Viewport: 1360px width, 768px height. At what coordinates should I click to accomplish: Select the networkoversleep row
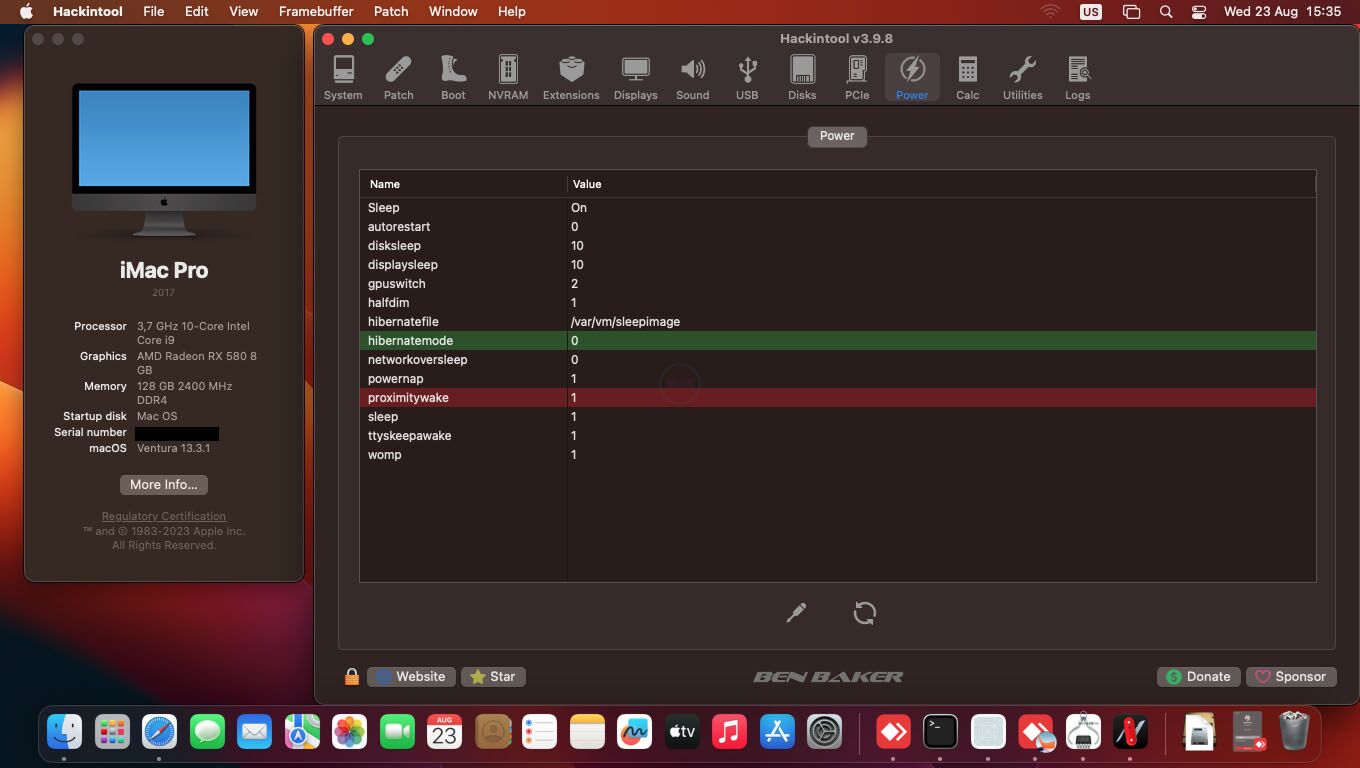click(x=838, y=360)
